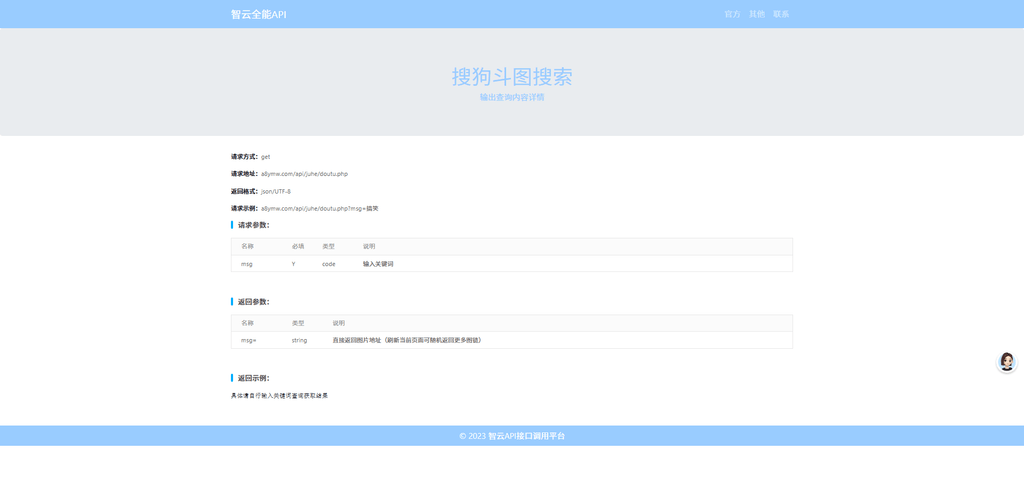This screenshot has height=490, width=1024.
Task: Click the 输入关键词 description cell
Action: (x=378, y=264)
